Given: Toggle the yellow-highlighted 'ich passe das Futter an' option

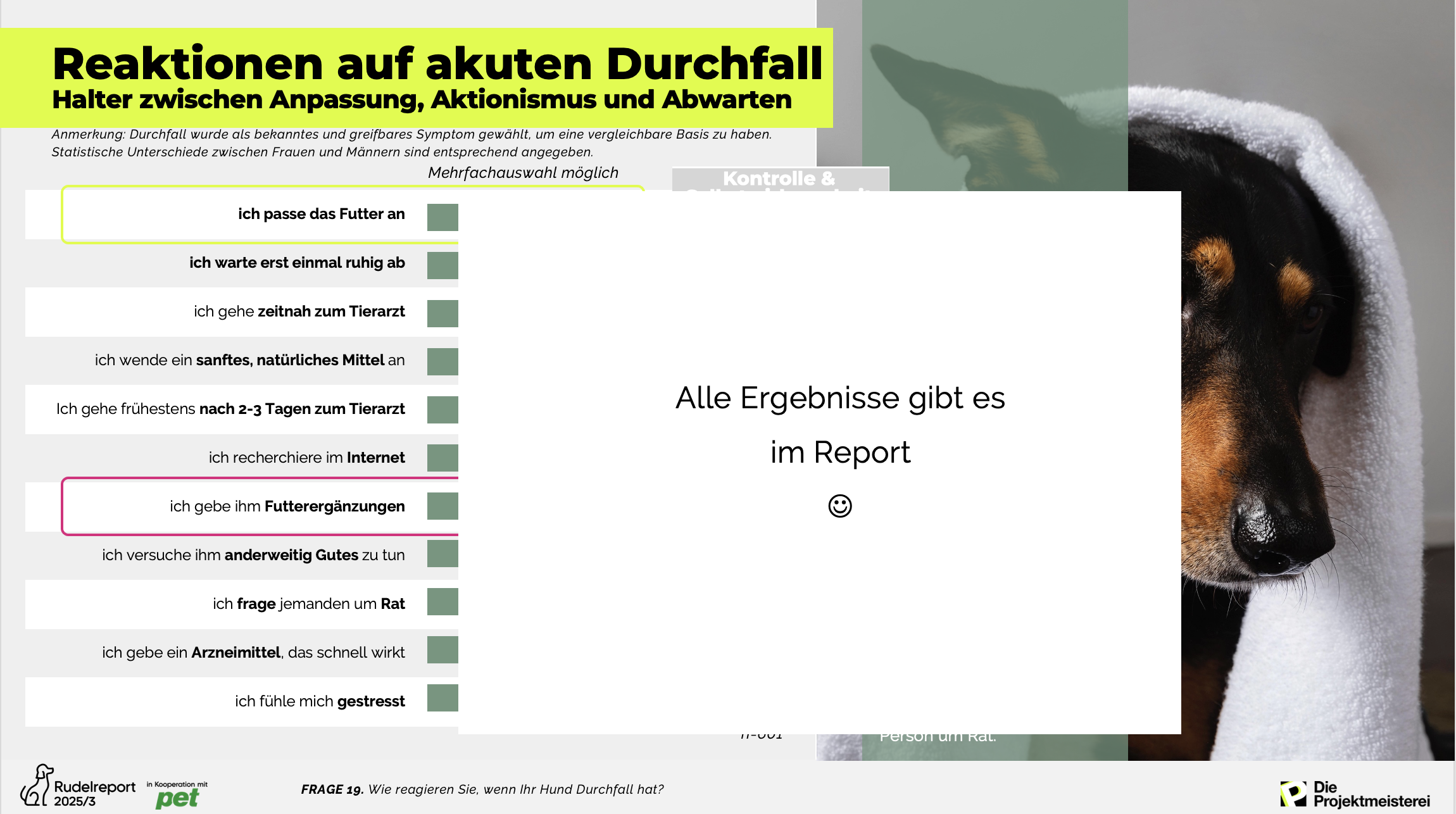Looking at the screenshot, I should (321, 214).
